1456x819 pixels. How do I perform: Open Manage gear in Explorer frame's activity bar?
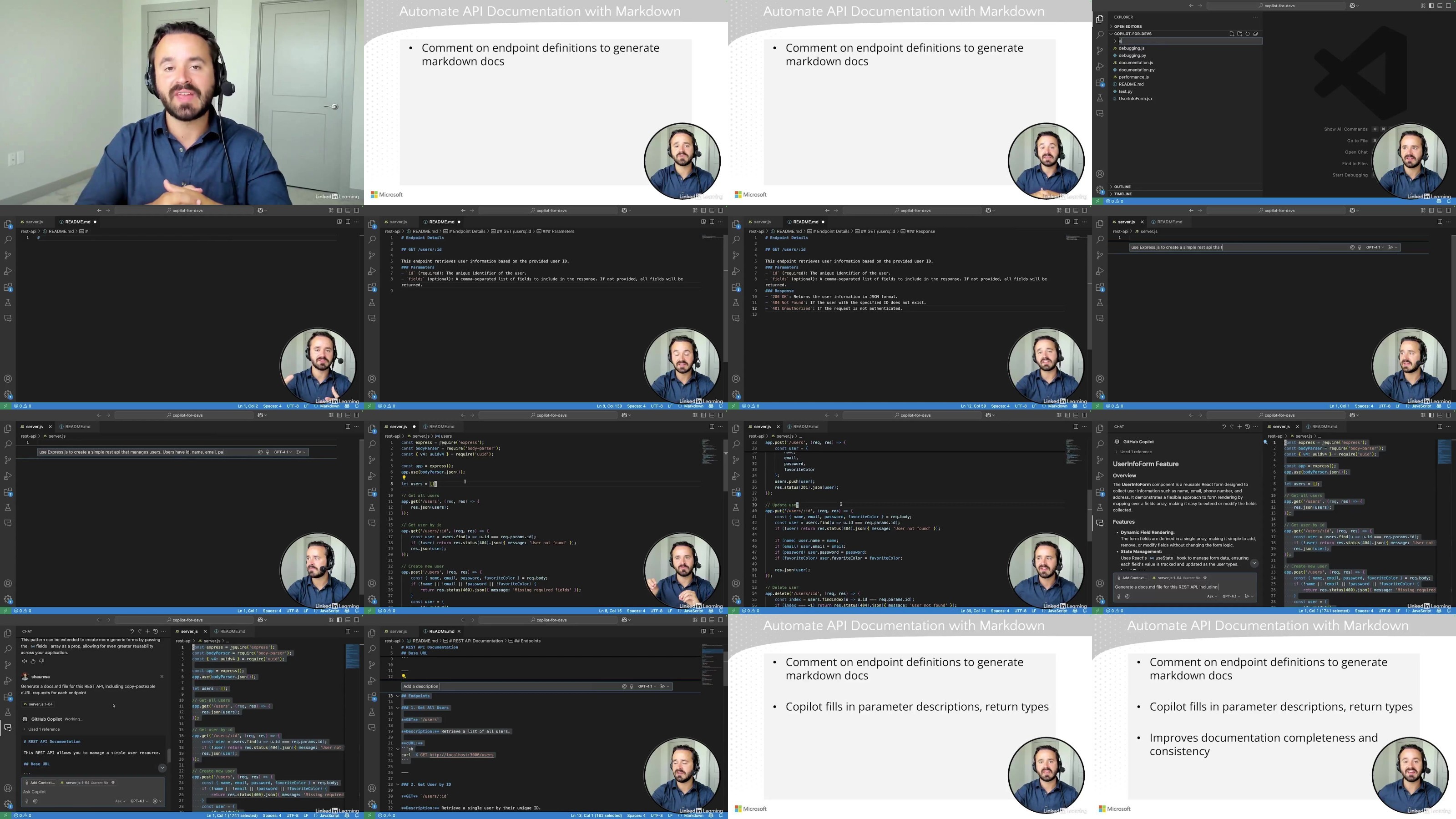(1100, 190)
